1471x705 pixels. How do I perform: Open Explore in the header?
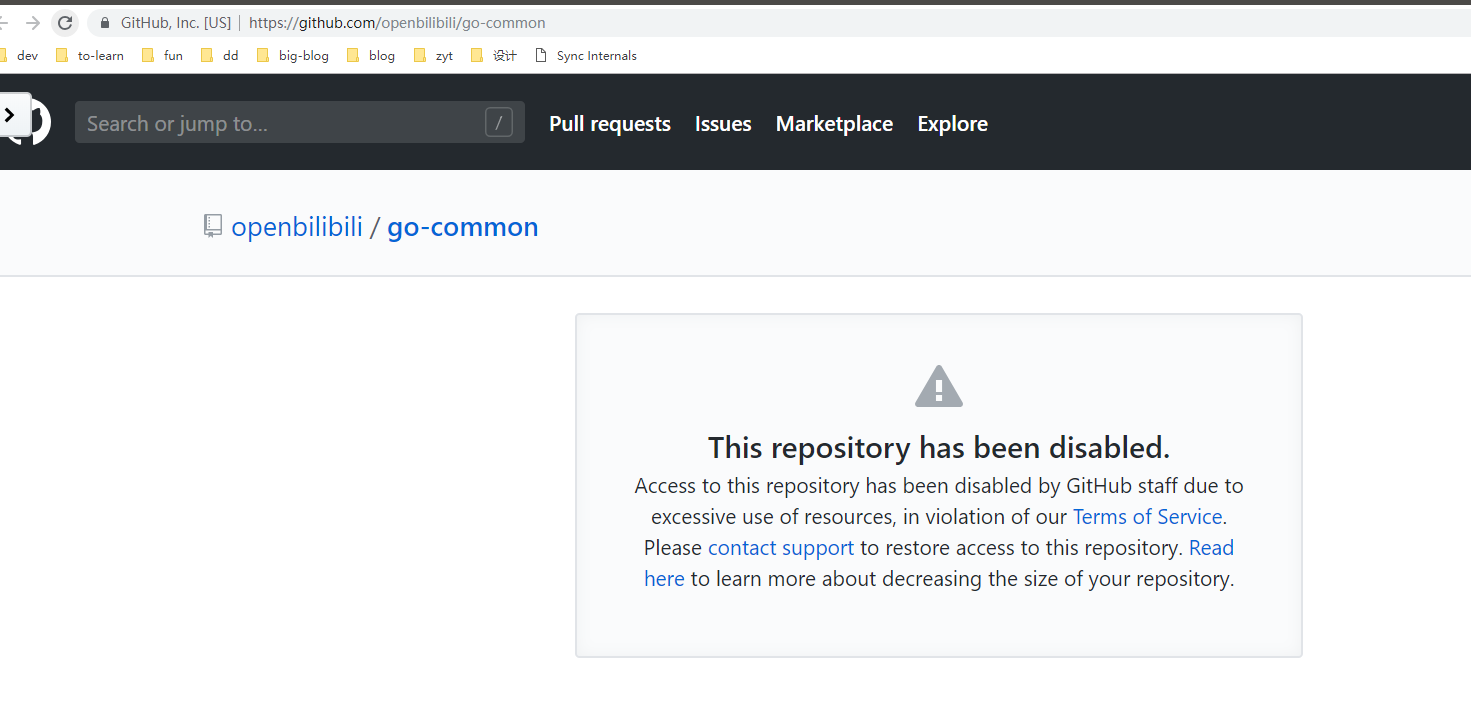pyautogui.click(x=952, y=124)
